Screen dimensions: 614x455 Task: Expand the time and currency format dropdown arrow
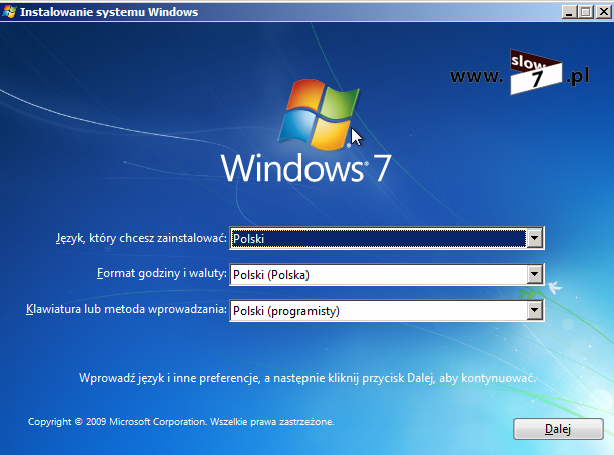click(x=535, y=274)
